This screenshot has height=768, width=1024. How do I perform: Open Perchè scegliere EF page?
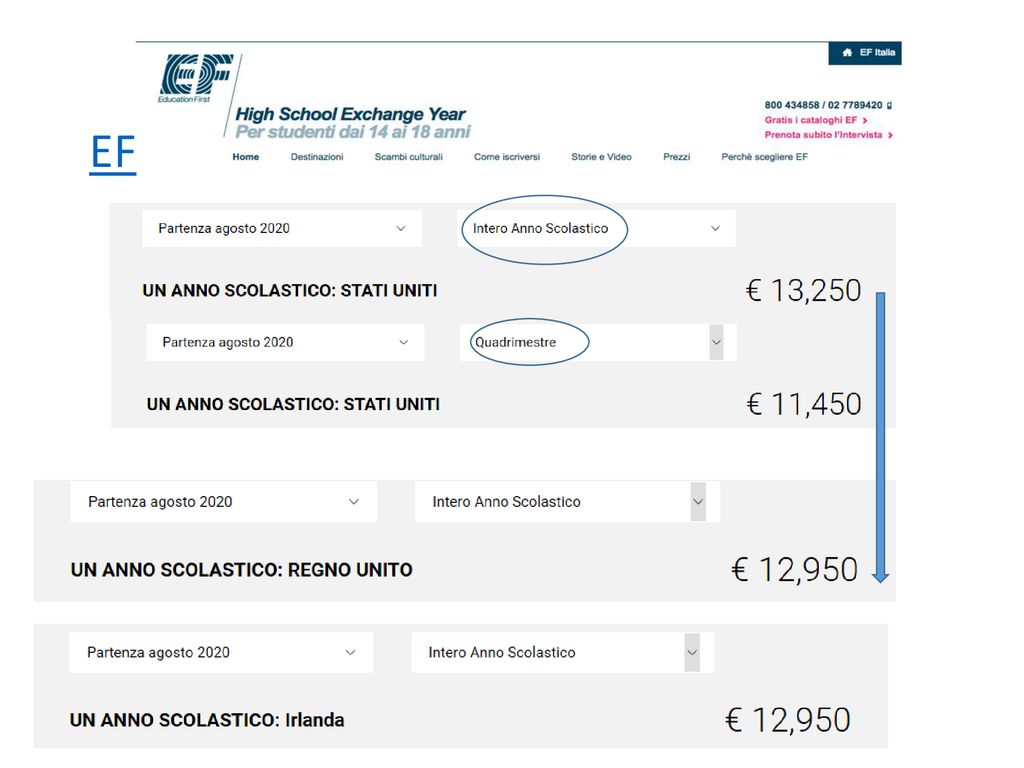click(x=764, y=157)
